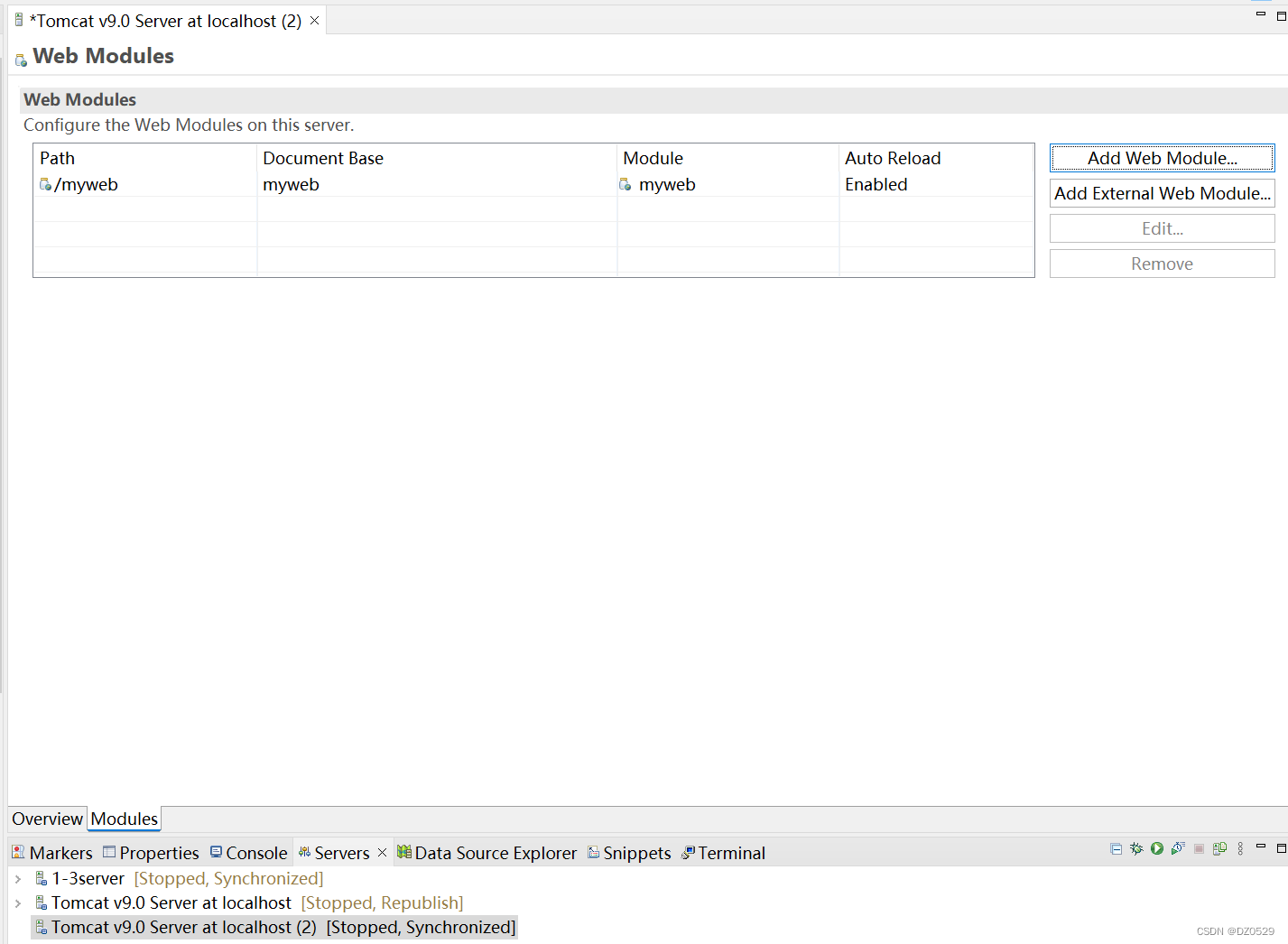
Task: Expand the Tomcat v9.0 Server at localhost node
Action: [x=17, y=902]
